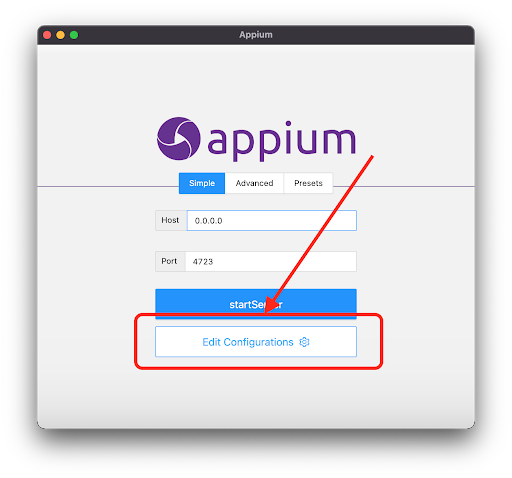Open Edit Configurations text label
The width and height of the screenshot is (512, 478).
[248, 342]
